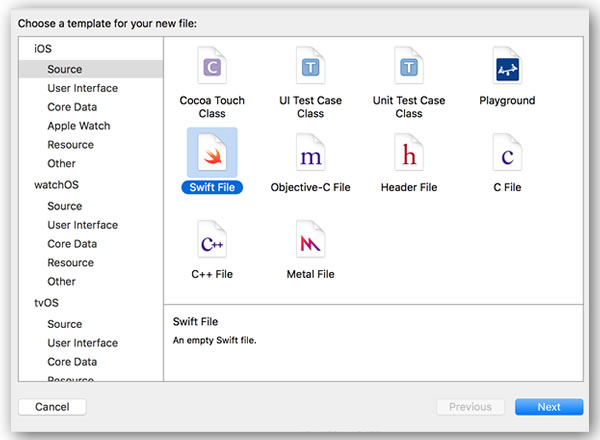
Task: Select the Playground template icon
Action: pos(507,65)
